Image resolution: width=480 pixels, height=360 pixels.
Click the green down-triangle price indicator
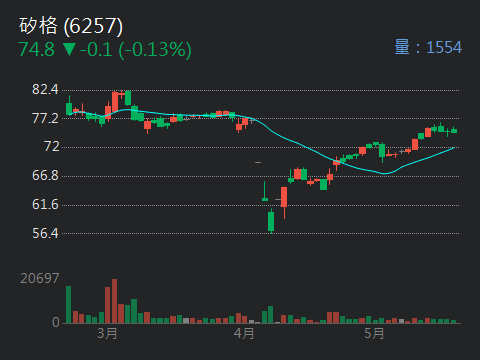pyautogui.click(x=69, y=50)
